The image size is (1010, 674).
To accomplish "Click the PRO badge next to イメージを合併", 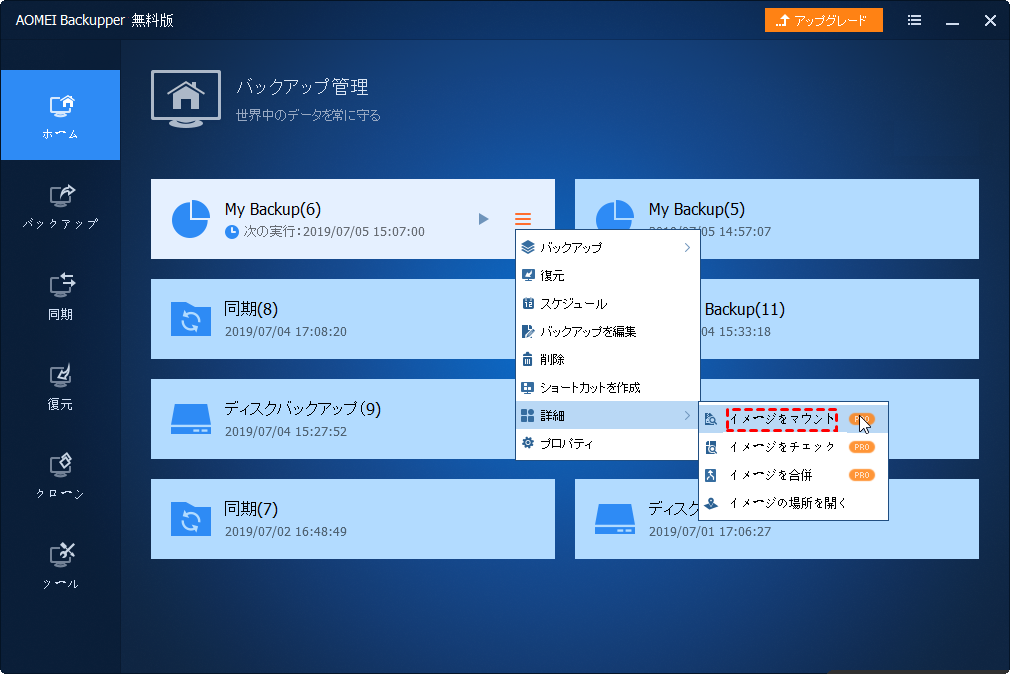I will coord(862,475).
